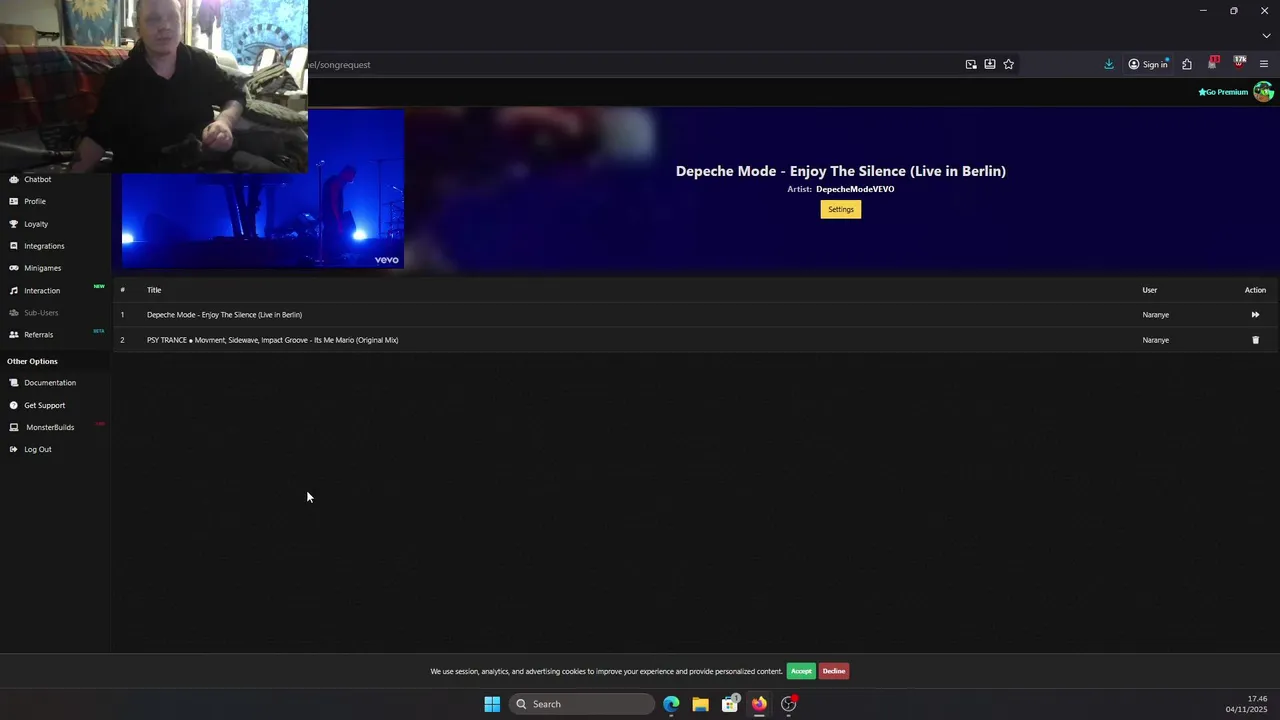Open Referrals in the sidebar
Viewport: 1280px width, 720px height.
(38, 335)
